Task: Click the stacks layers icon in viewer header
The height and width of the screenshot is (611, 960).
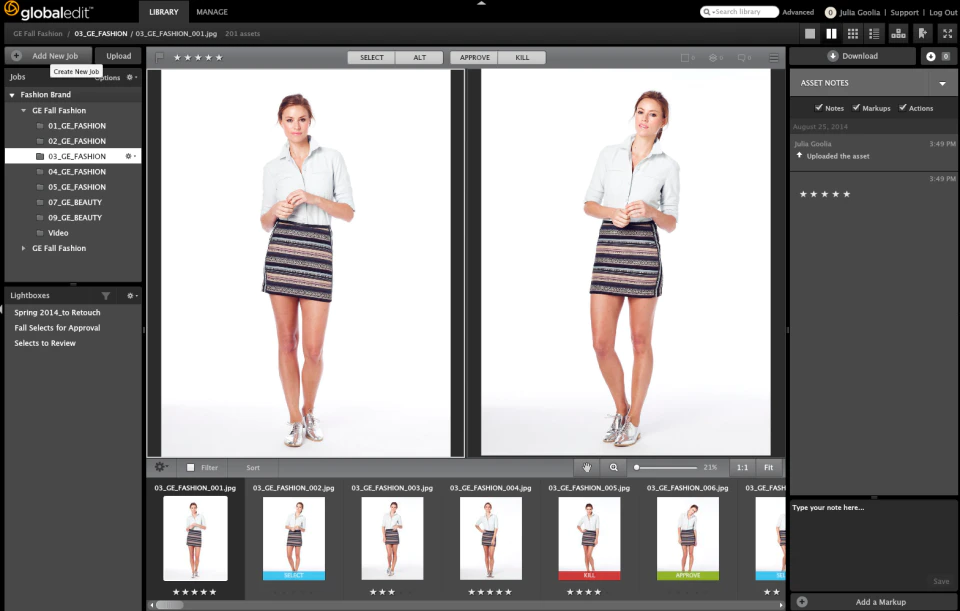Action: pyautogui.click(x=713, y=58)
